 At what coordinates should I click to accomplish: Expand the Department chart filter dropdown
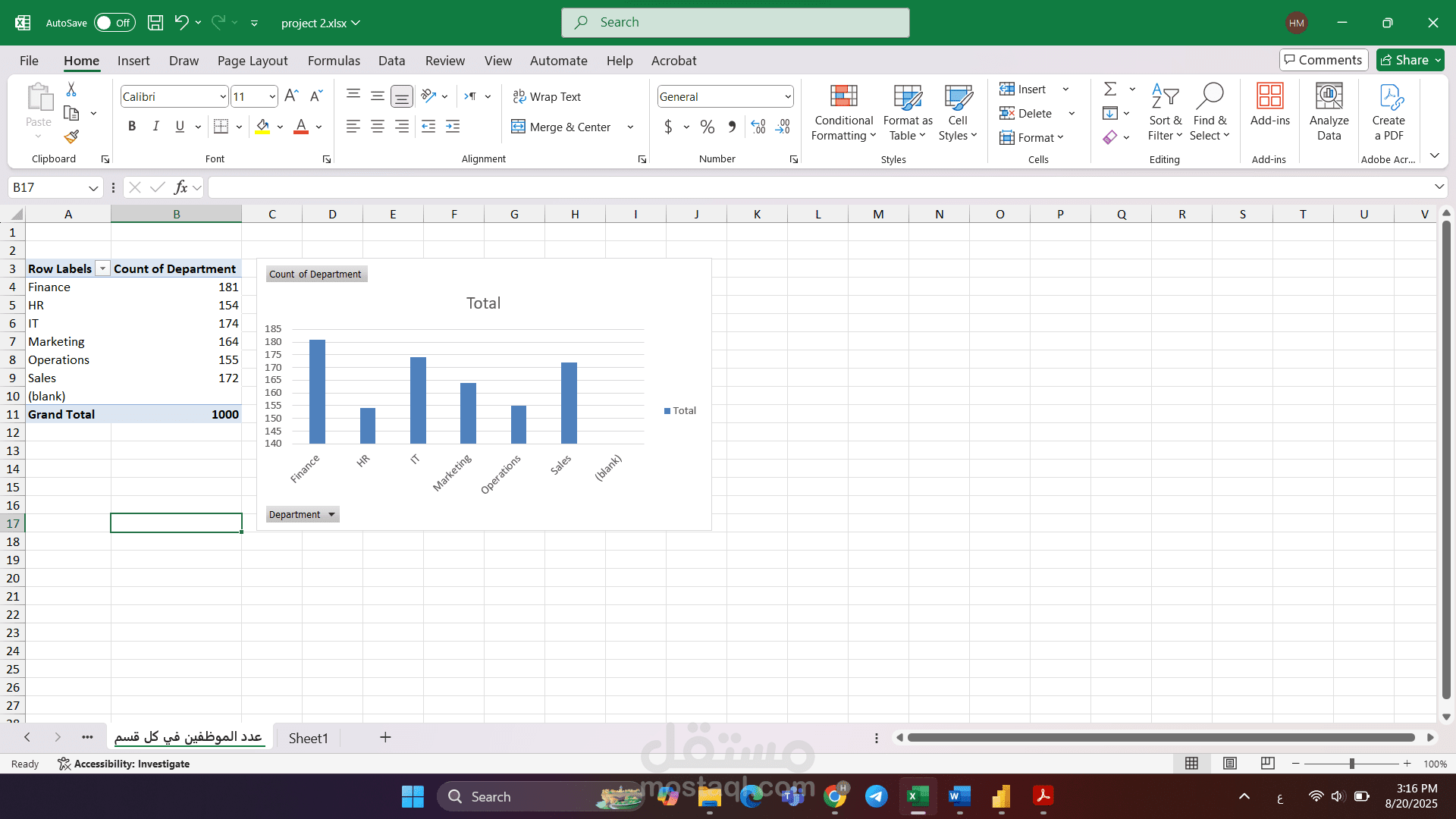tap(331, 515)
